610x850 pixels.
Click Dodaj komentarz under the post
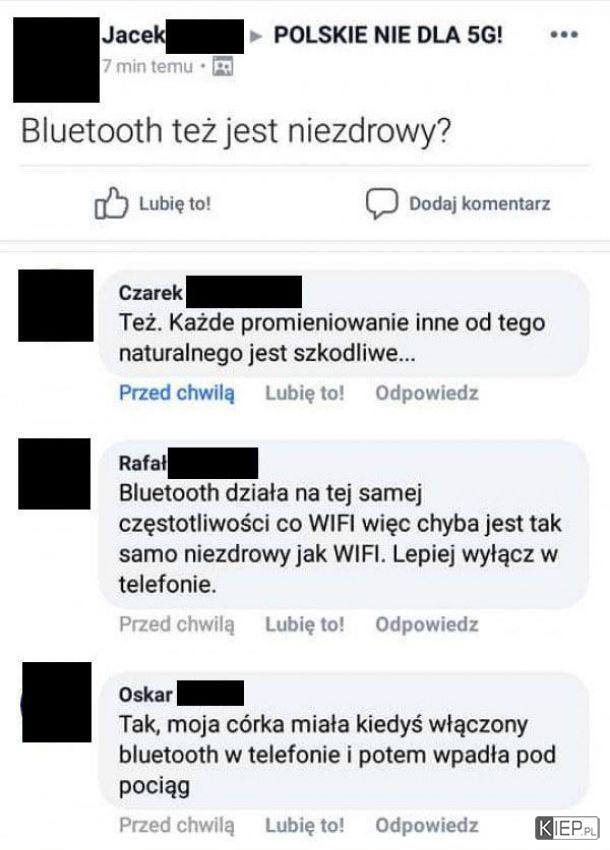479,204
